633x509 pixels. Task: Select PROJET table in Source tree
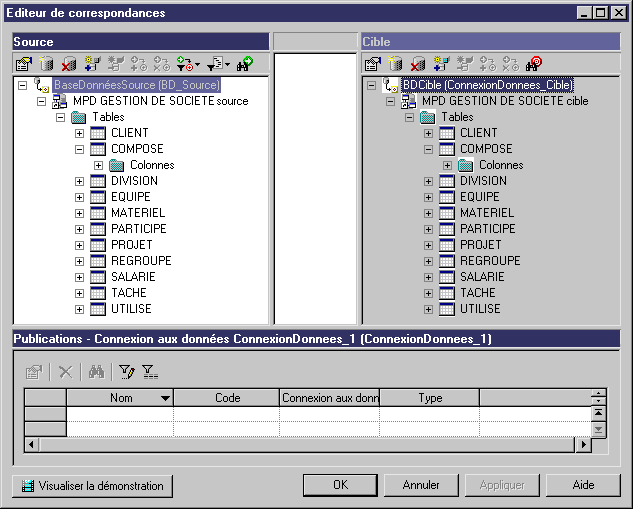click(132, 245)
